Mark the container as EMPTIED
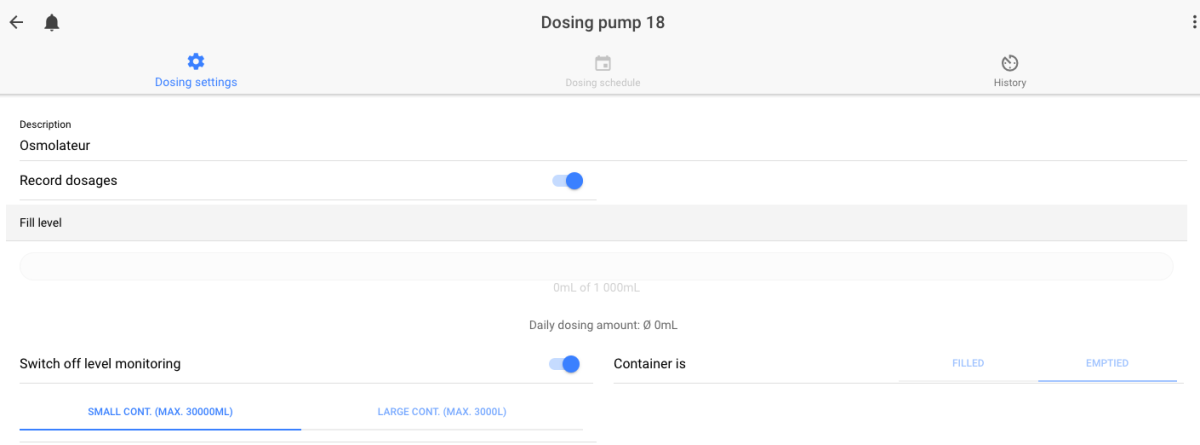The width and height of the screenshot is (1200, 445). coord(1107,363)
